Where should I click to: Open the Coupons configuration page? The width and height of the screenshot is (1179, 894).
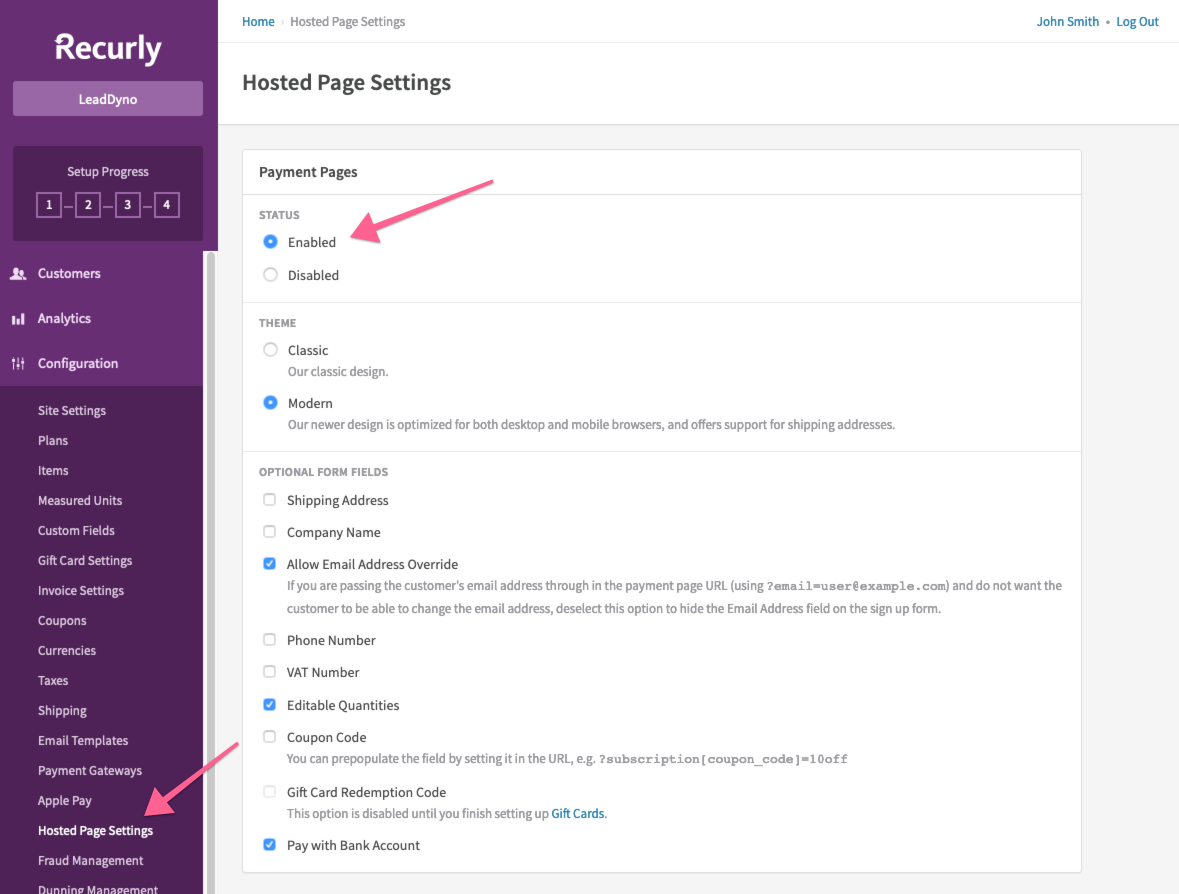click(62, 620)
